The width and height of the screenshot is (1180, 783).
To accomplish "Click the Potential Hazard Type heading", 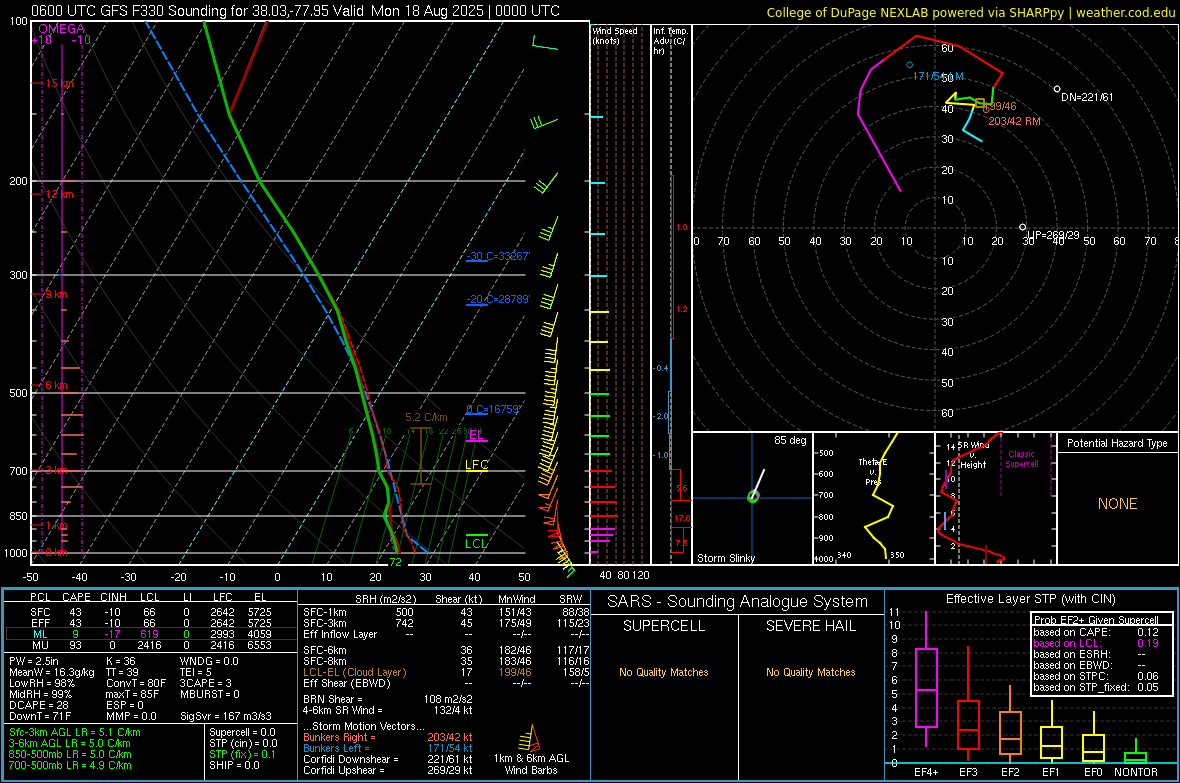I will (x=1117, y=443).
